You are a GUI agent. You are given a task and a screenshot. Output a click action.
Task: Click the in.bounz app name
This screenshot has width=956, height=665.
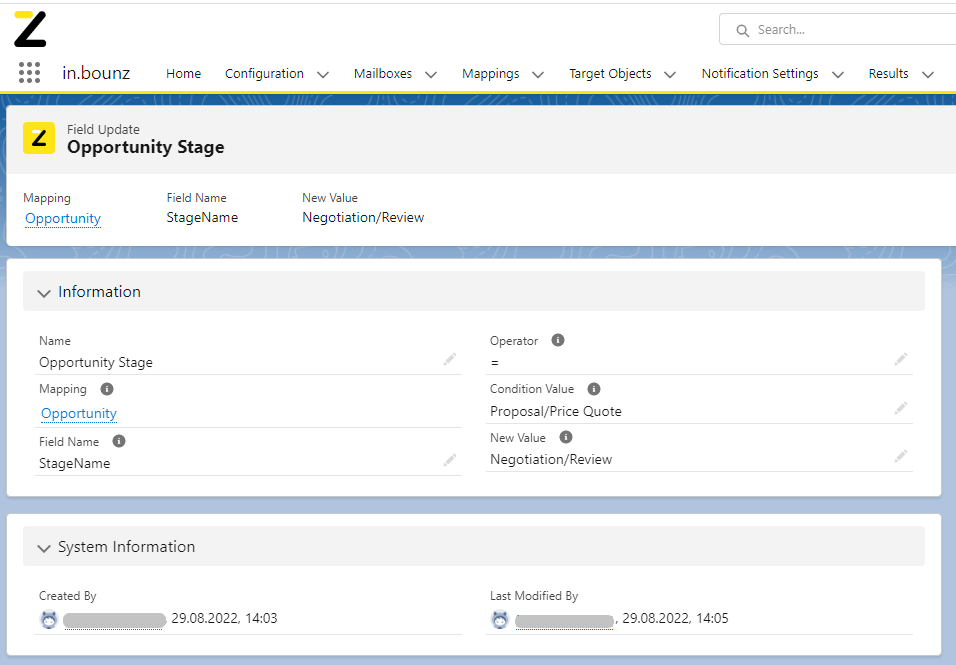pyautogui.click(x=96, y=73)
